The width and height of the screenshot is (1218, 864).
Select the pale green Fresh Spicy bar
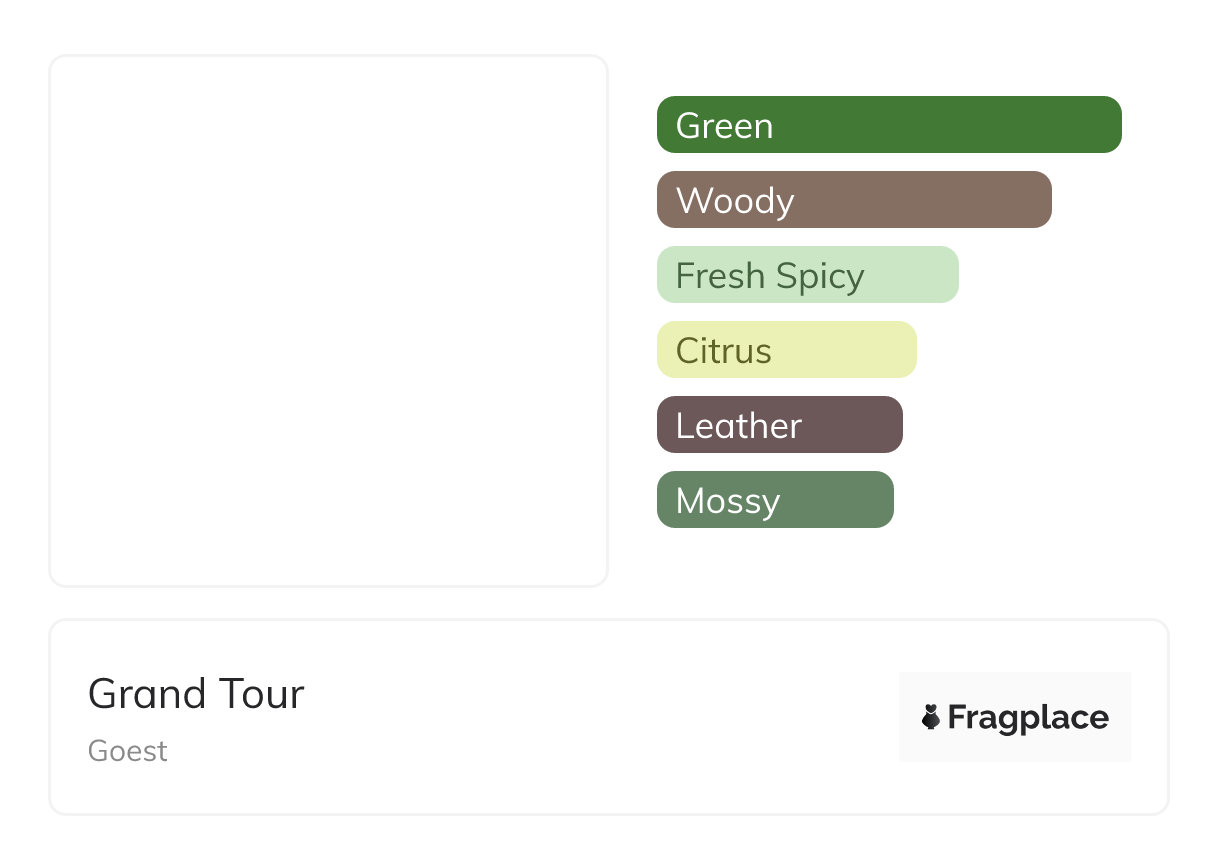pyautogui.click(x=910, y=275)
